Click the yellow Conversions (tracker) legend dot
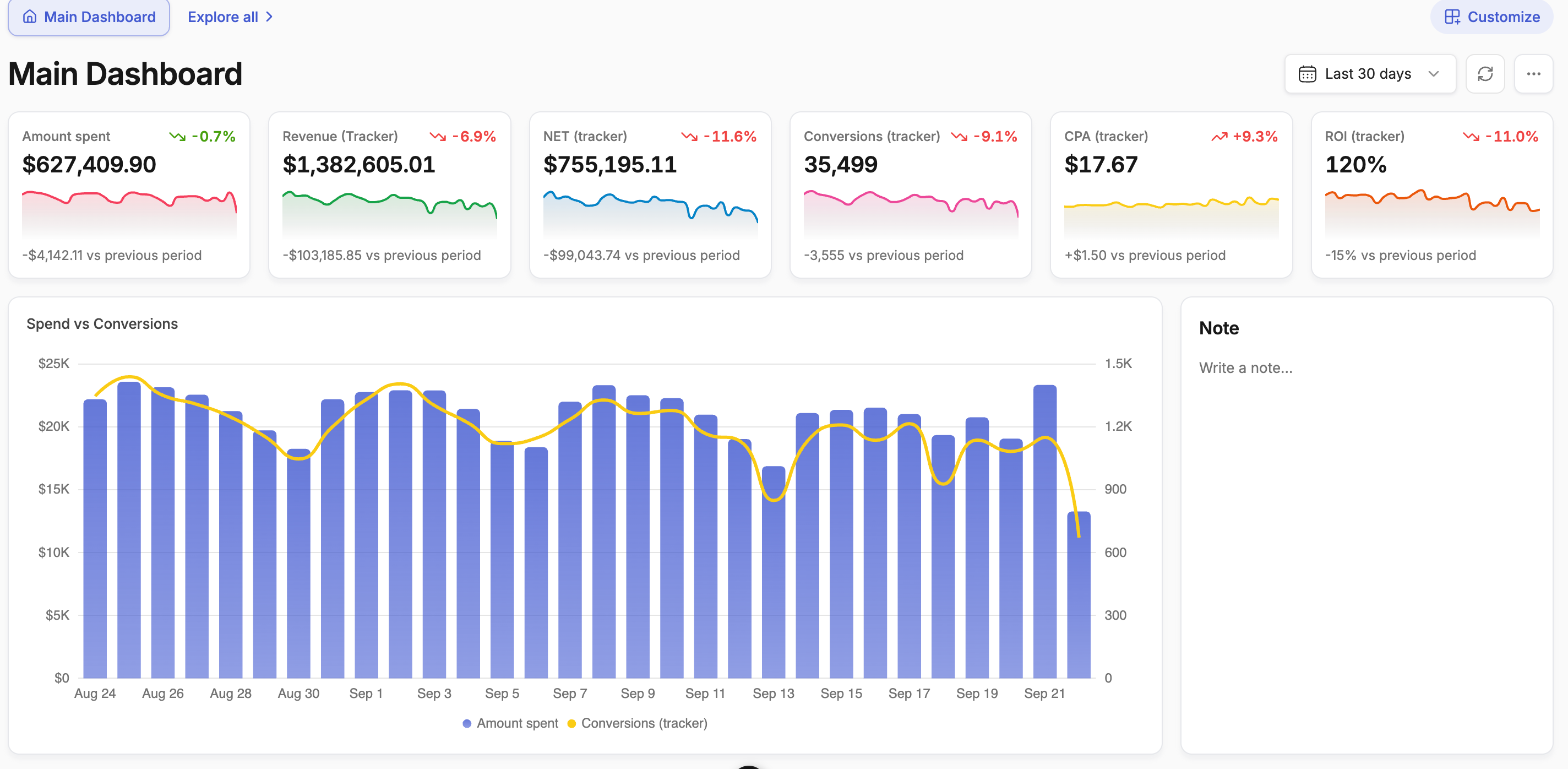The width and height of the screenshot is (1568, 769). click(572, 723)
